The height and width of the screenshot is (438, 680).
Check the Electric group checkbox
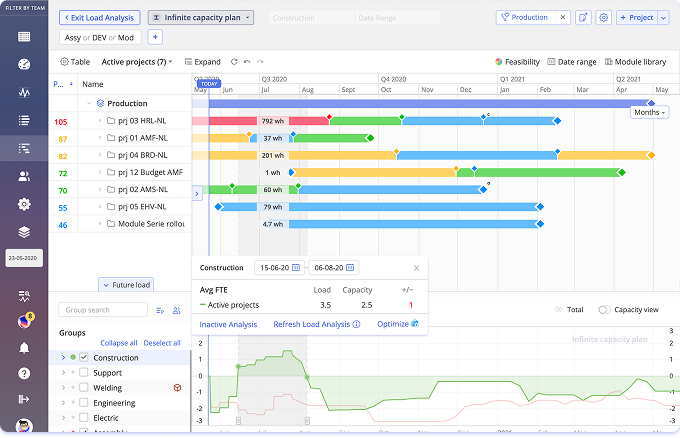84,418
